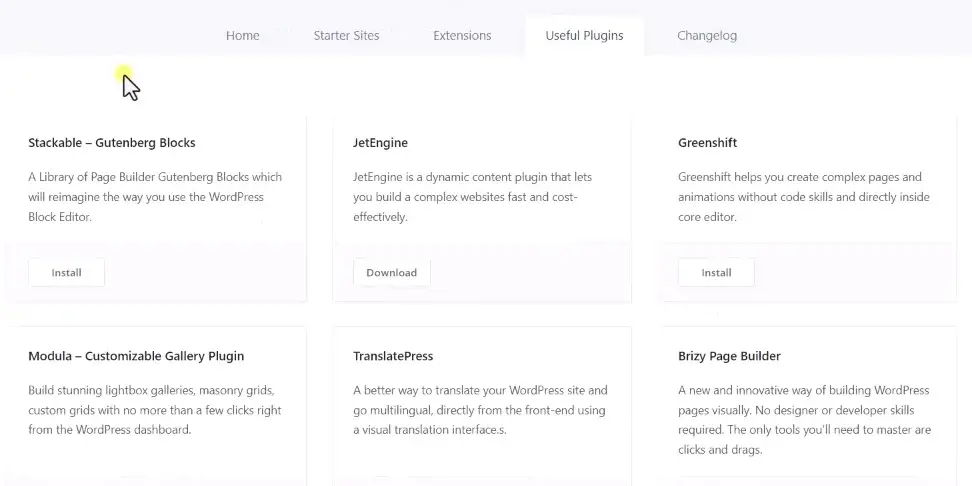
Task: Click the Greenshift card title
Action: point(707,143)
